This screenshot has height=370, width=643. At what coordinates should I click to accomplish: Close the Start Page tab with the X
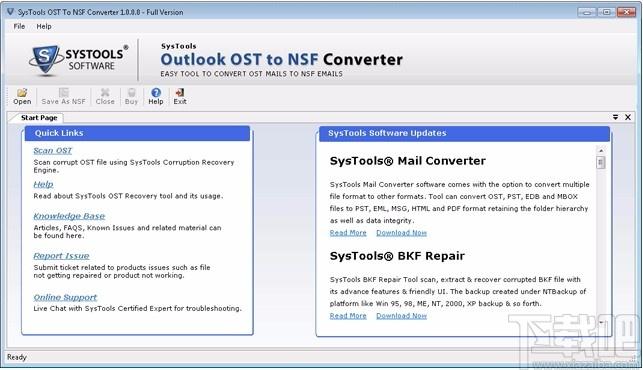(628, 117)
